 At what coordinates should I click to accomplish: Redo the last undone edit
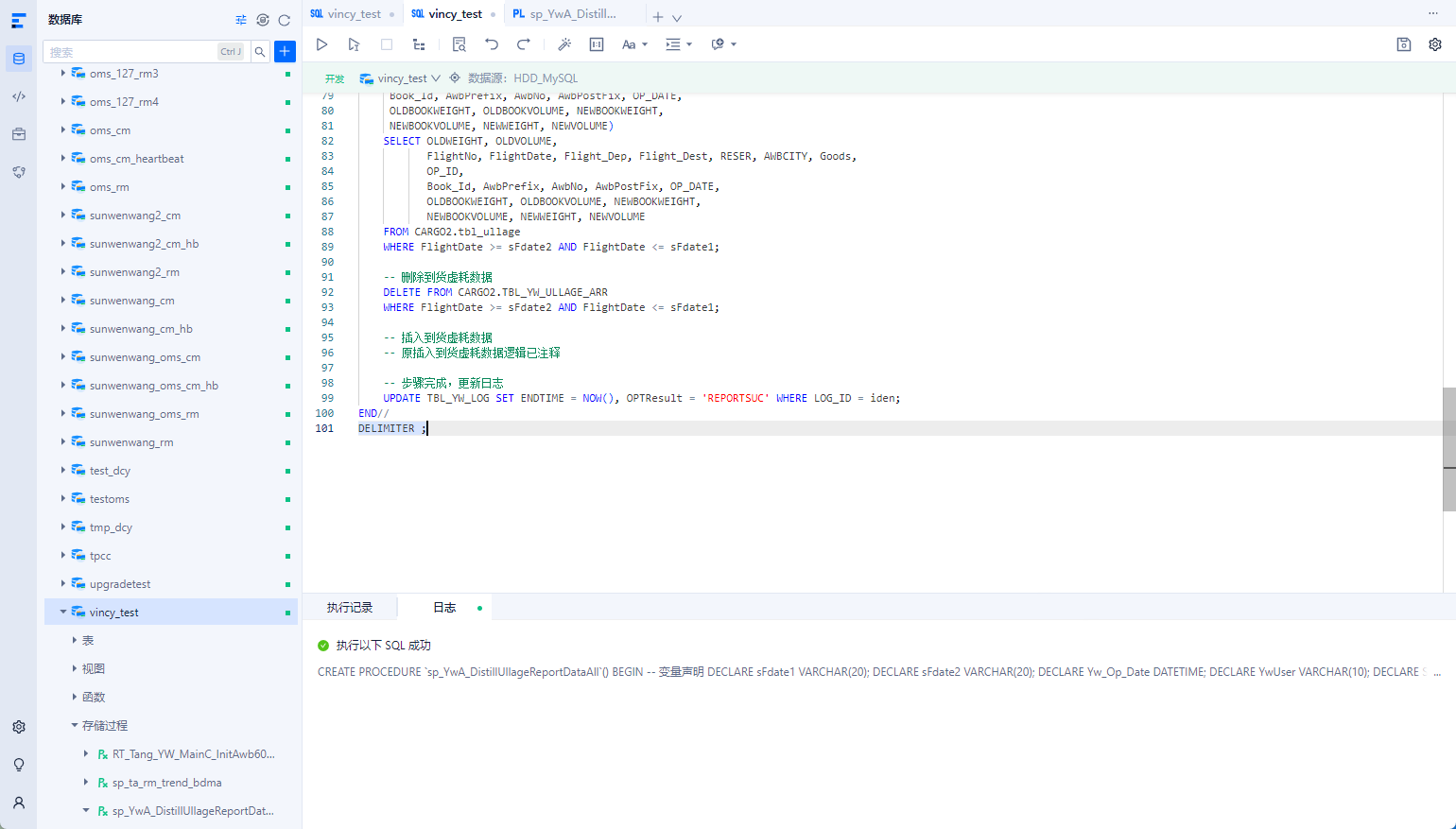click(x=524, y=44)
